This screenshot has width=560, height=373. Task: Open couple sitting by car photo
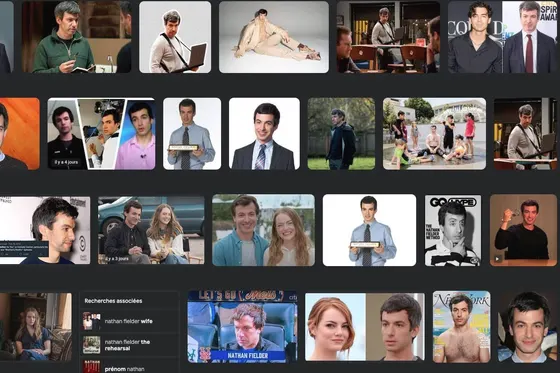click(x=151, y=230)
